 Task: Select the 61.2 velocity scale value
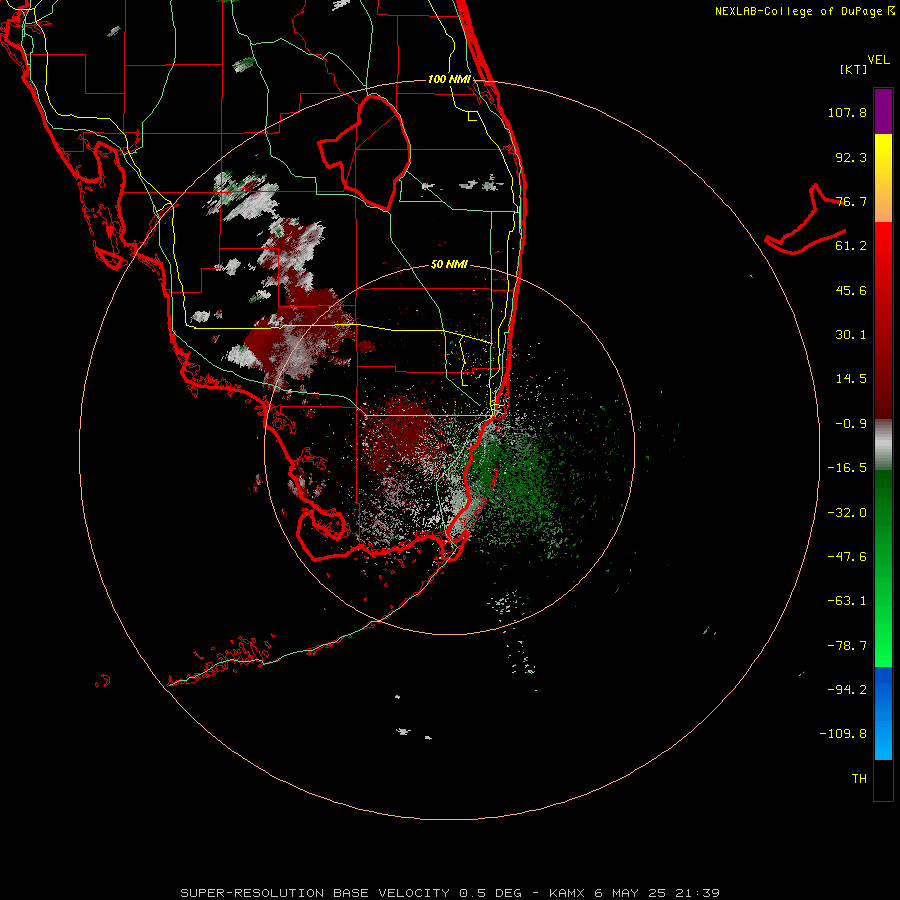851,246
